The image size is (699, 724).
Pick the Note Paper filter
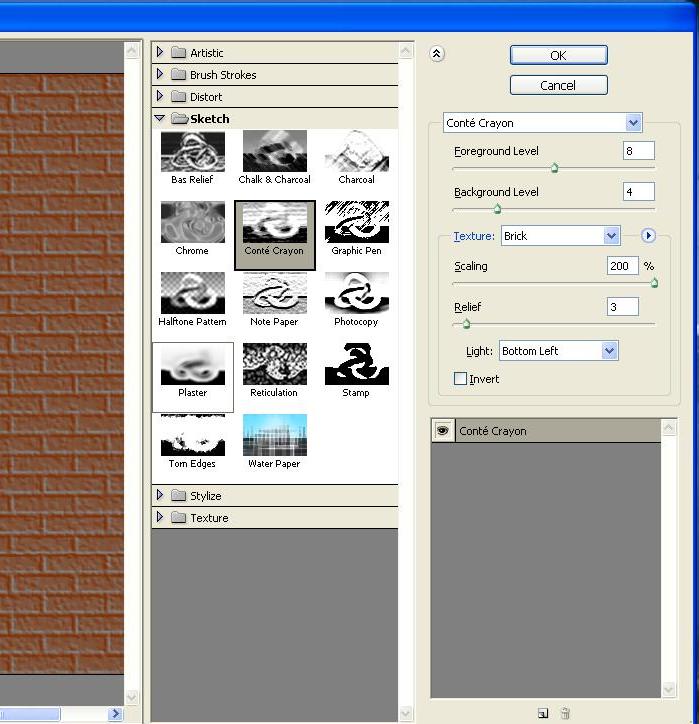click(x=275, y=293)
